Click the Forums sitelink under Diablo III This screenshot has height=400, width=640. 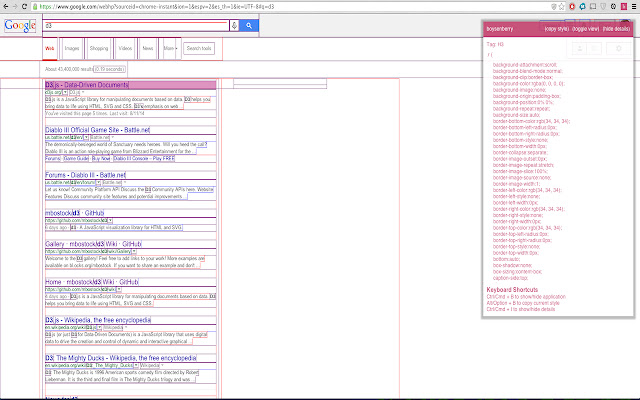(53, 158)
